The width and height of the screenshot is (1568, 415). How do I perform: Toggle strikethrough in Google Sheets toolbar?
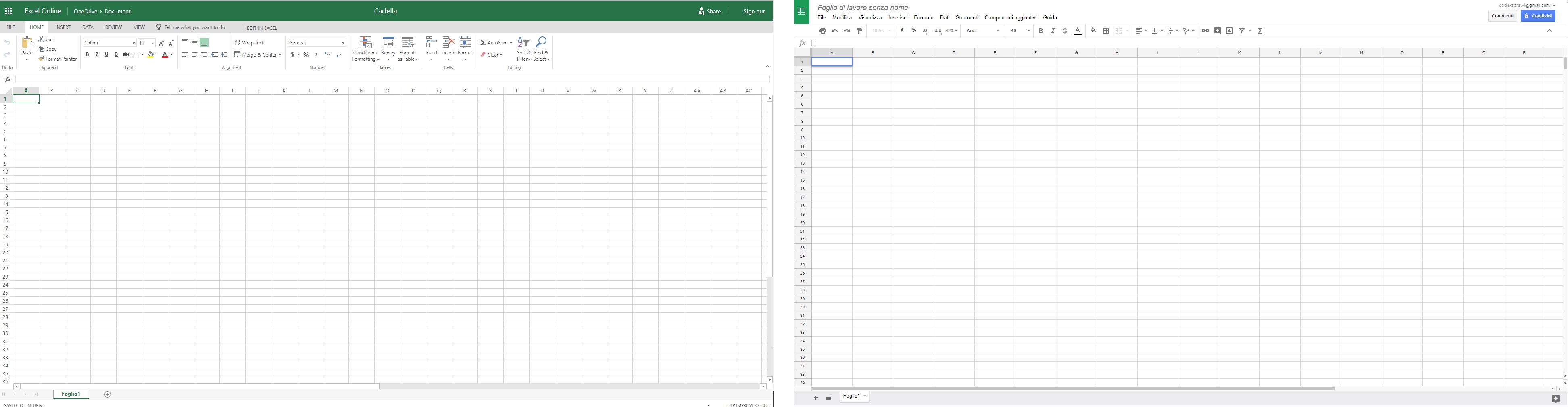pos(1065,30)
